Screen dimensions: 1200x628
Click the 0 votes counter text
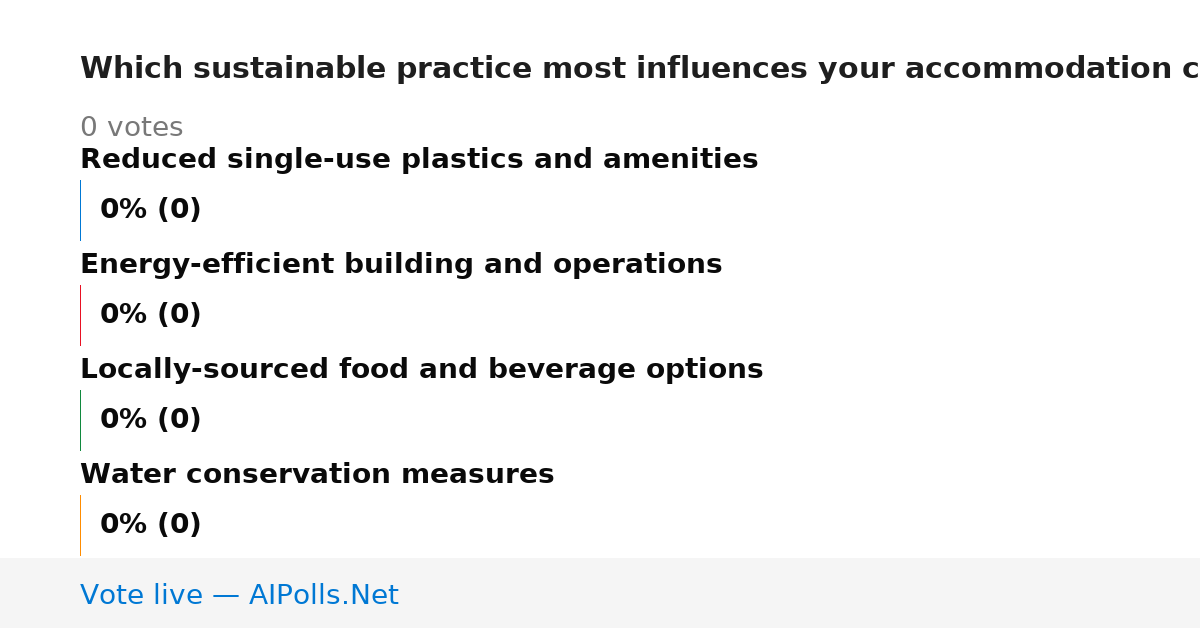coord(131,128)
